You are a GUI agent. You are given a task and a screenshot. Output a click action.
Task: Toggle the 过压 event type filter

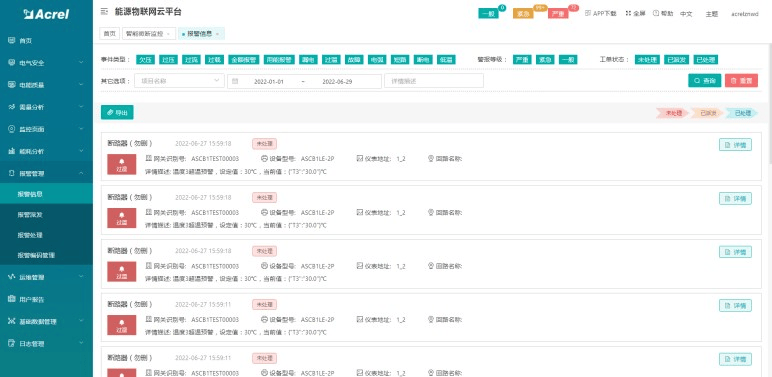[x=168, y=60]
